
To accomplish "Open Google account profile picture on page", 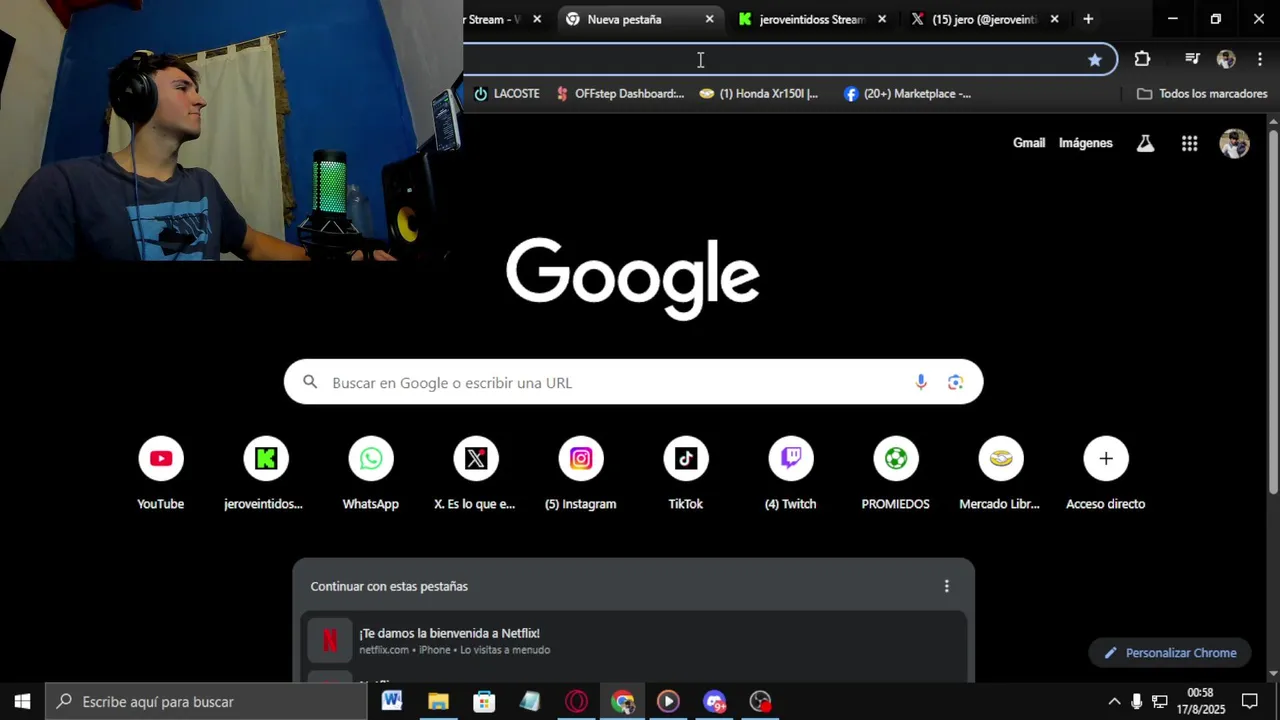I will click(1234, 143).
